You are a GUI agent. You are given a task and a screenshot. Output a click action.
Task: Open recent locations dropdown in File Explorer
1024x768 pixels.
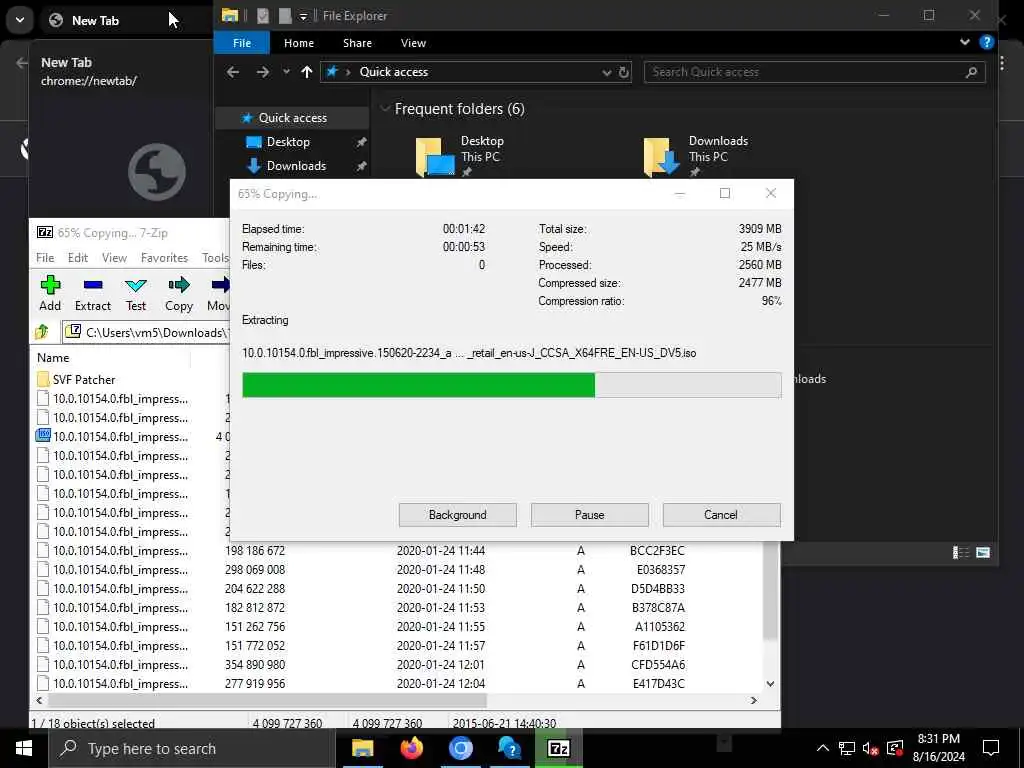coord(286,72)
